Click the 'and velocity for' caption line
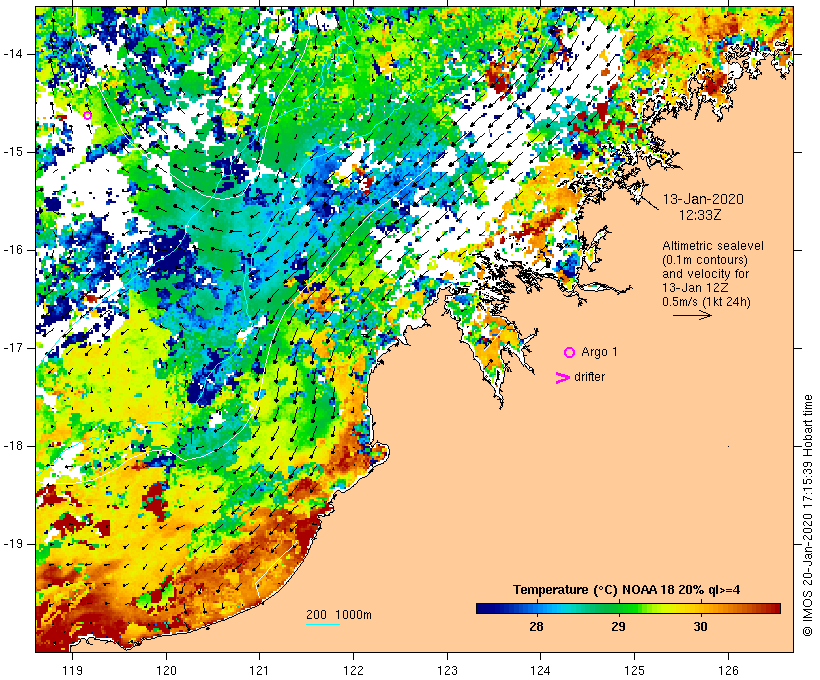The width and height of the screenshot is (820, 680). [x=705, y=274]
